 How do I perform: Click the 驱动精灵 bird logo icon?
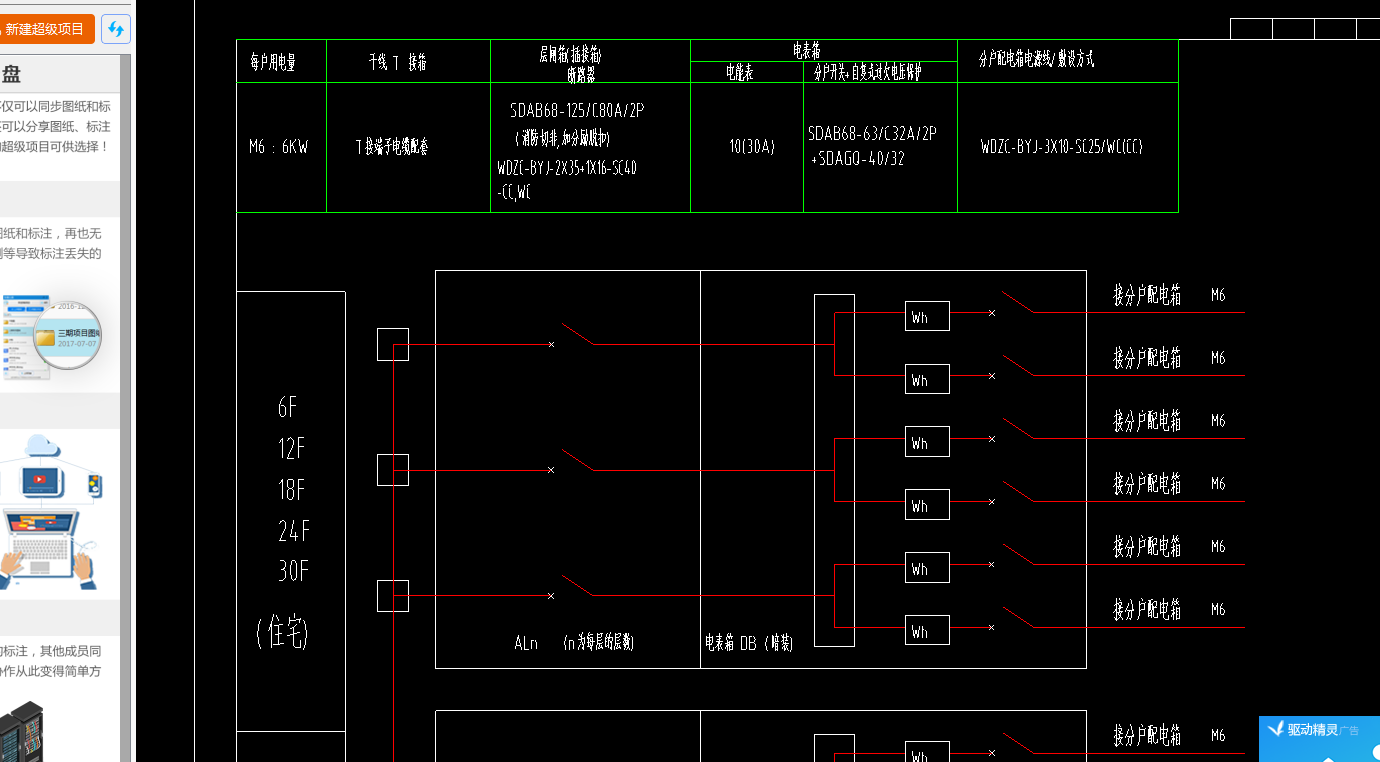click(1275, 729)
